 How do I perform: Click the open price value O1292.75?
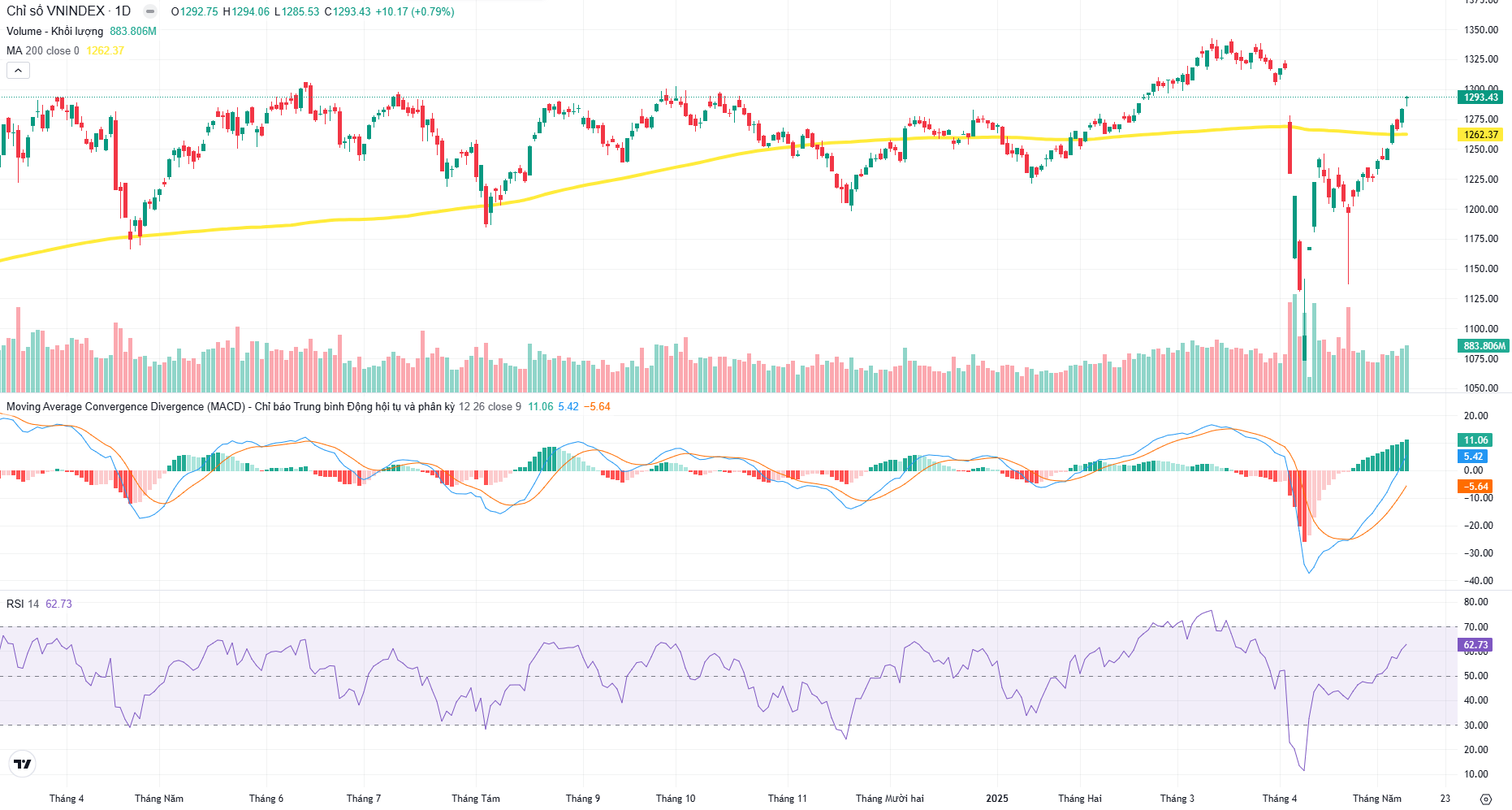[x=195, y=11]
